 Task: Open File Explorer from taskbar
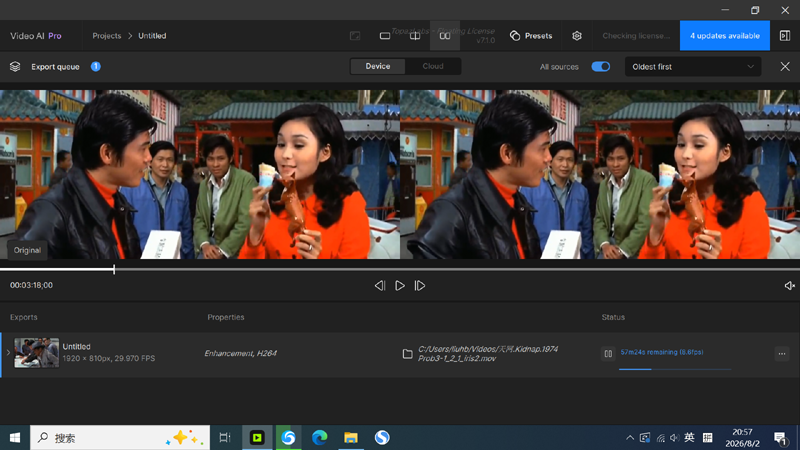(x=351, y=438)
